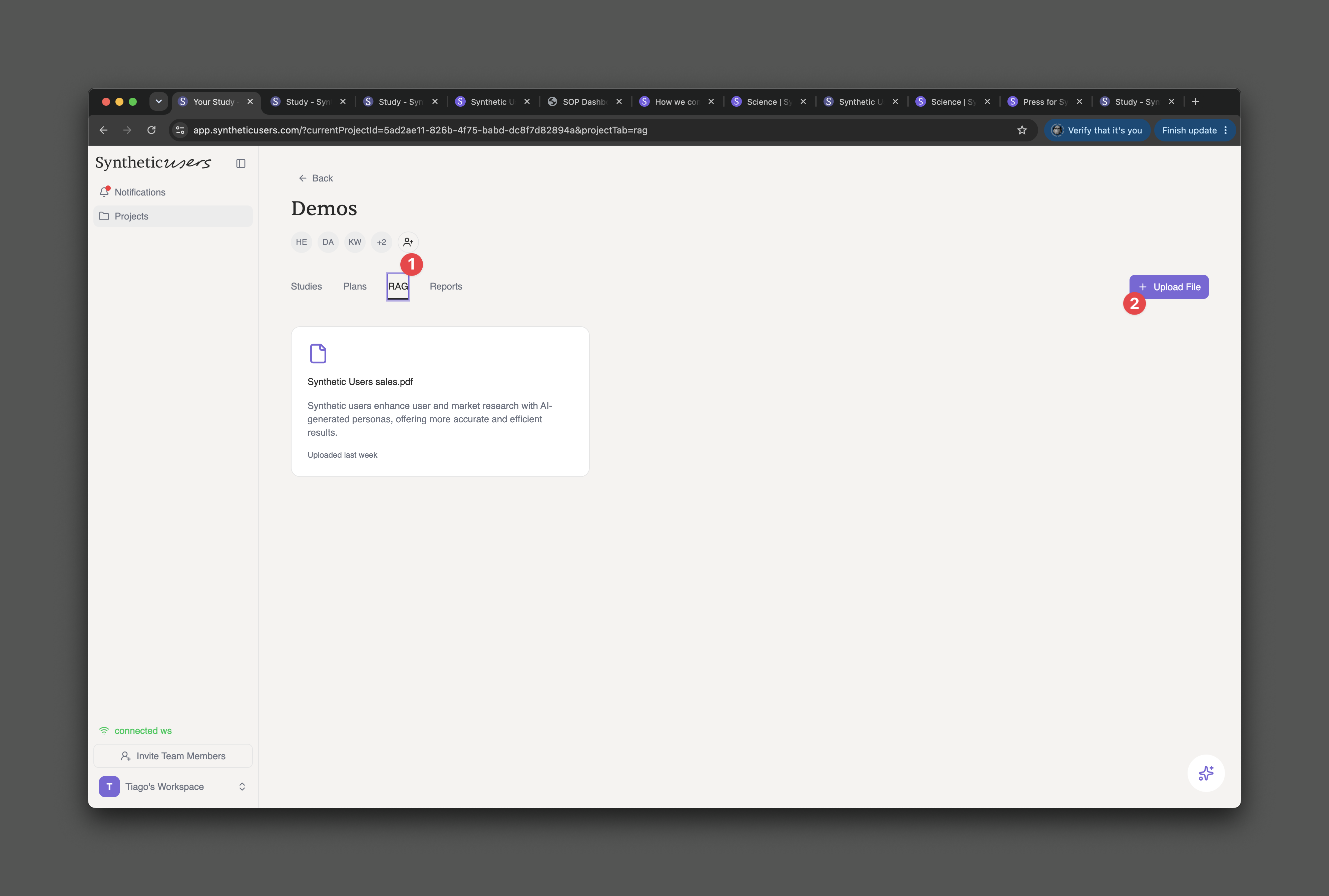The height and width of the screenshot is (896, 1329).
Task: Open Notifications in sidebar
Action: [173, 192]
